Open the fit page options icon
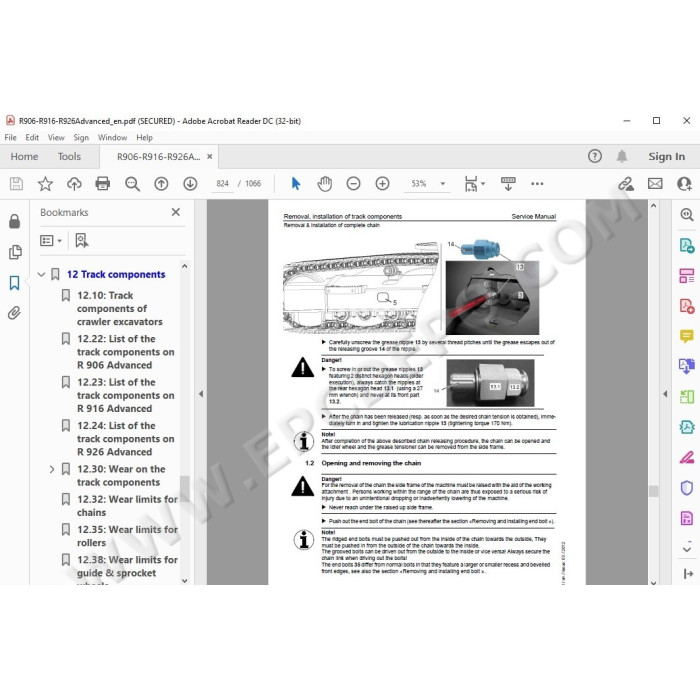Image resolution: width=700 pixels, height=700 pixels. 474,183
